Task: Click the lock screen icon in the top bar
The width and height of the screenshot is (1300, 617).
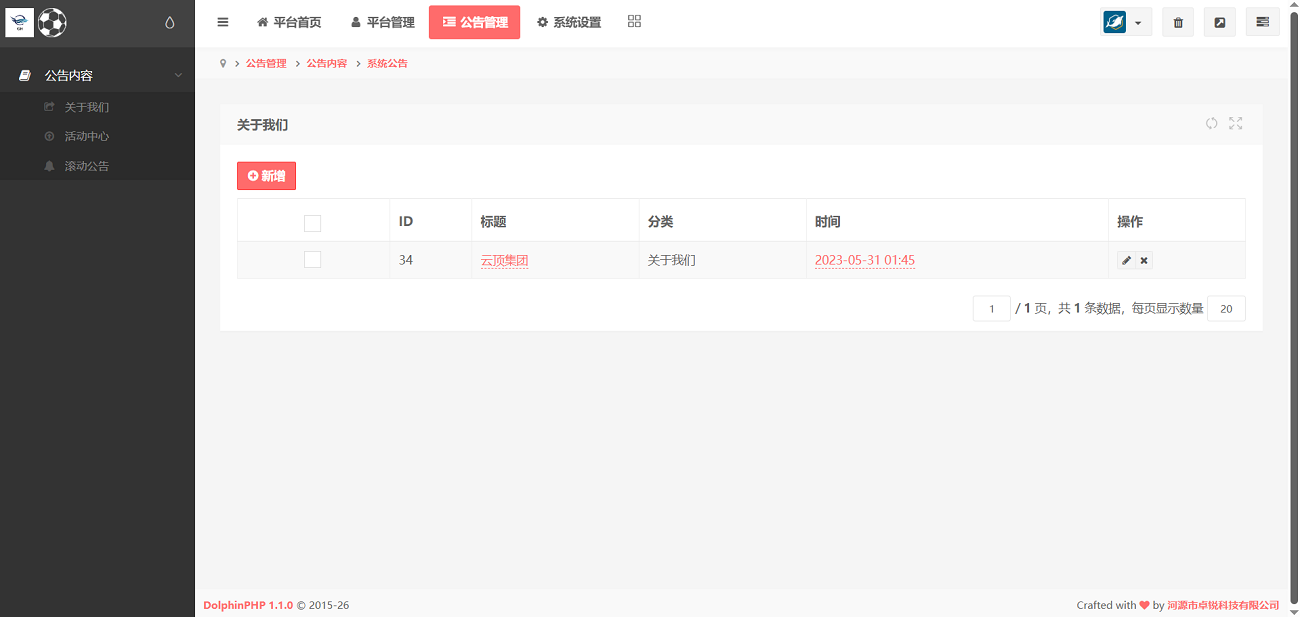Action: [1219, 21]
